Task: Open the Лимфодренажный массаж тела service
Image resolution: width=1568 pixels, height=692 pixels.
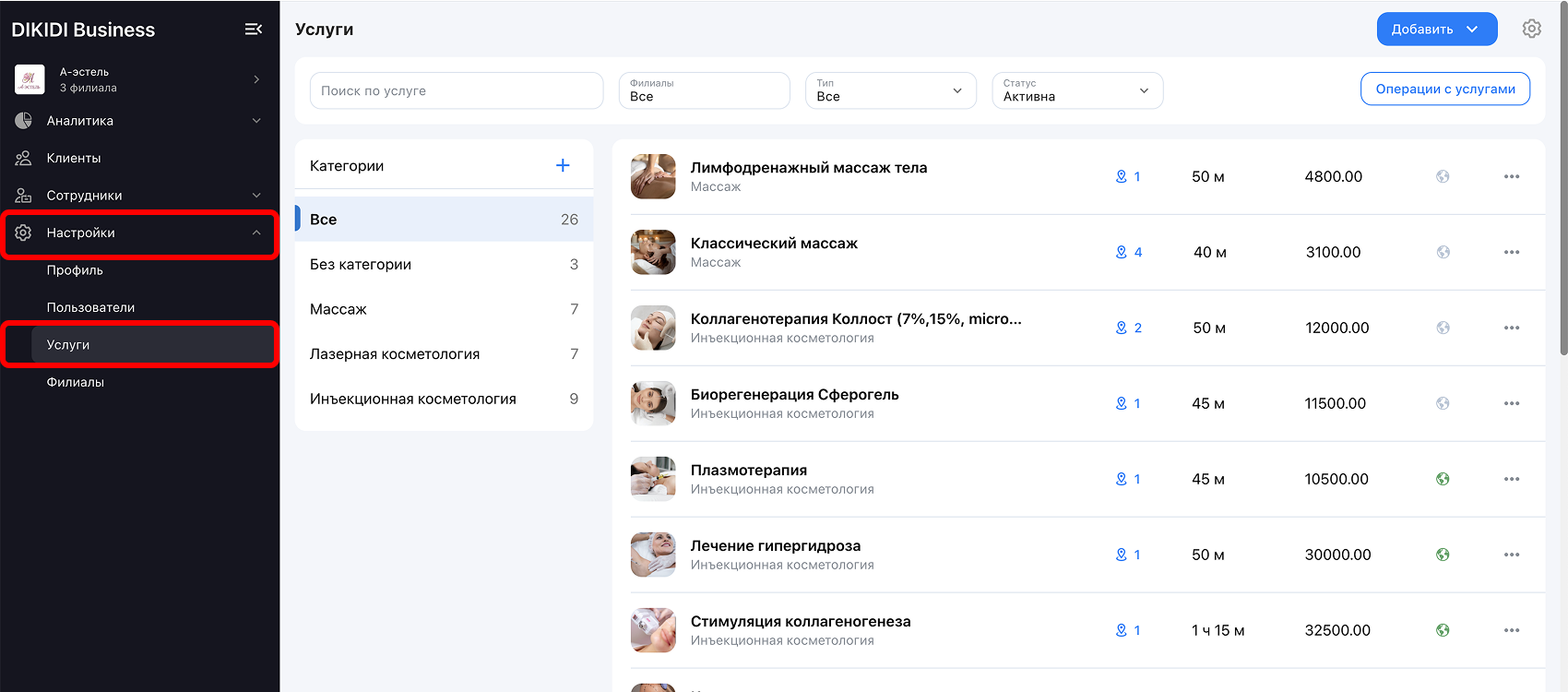Action: coord(809,168)
